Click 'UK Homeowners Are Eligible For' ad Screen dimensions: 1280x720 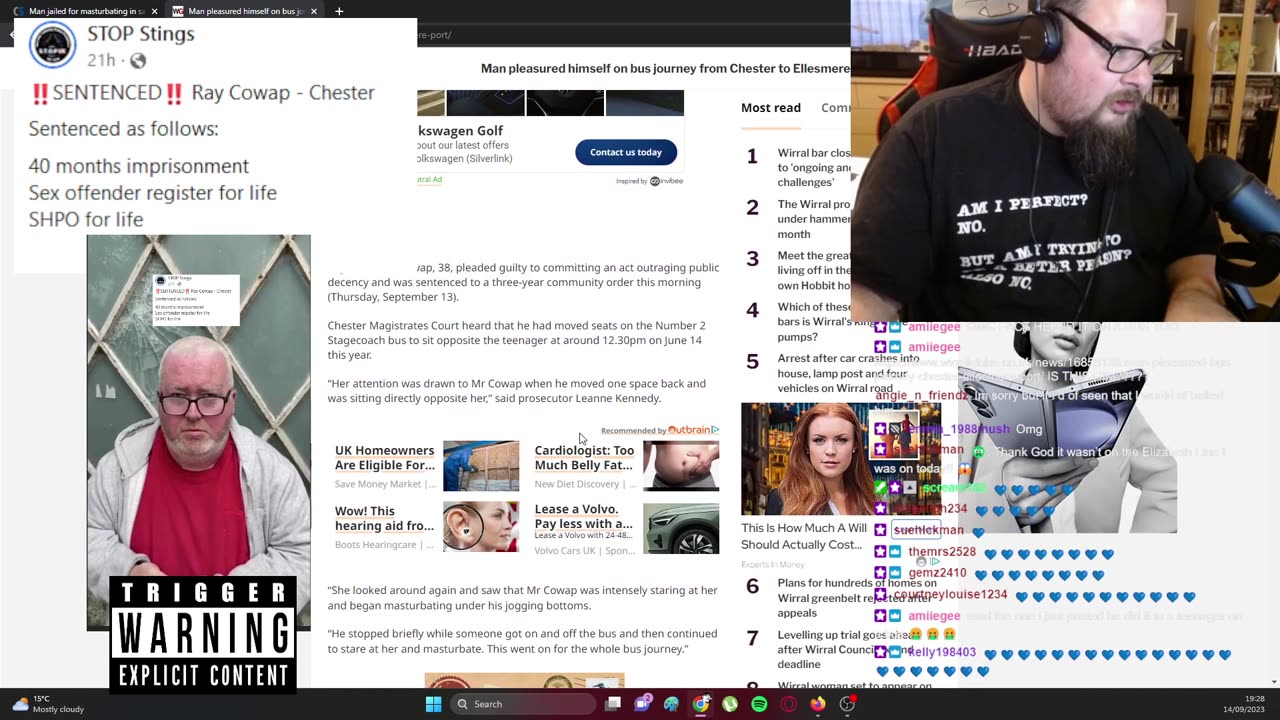tap(385, 458)
